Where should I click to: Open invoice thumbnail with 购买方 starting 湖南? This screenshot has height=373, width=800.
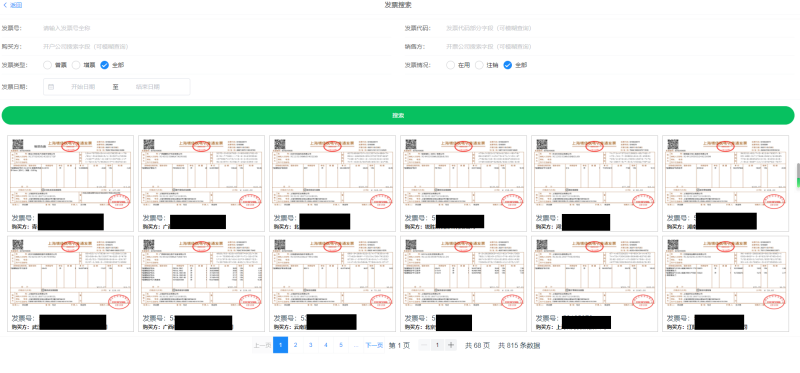[x=726, y=184]
